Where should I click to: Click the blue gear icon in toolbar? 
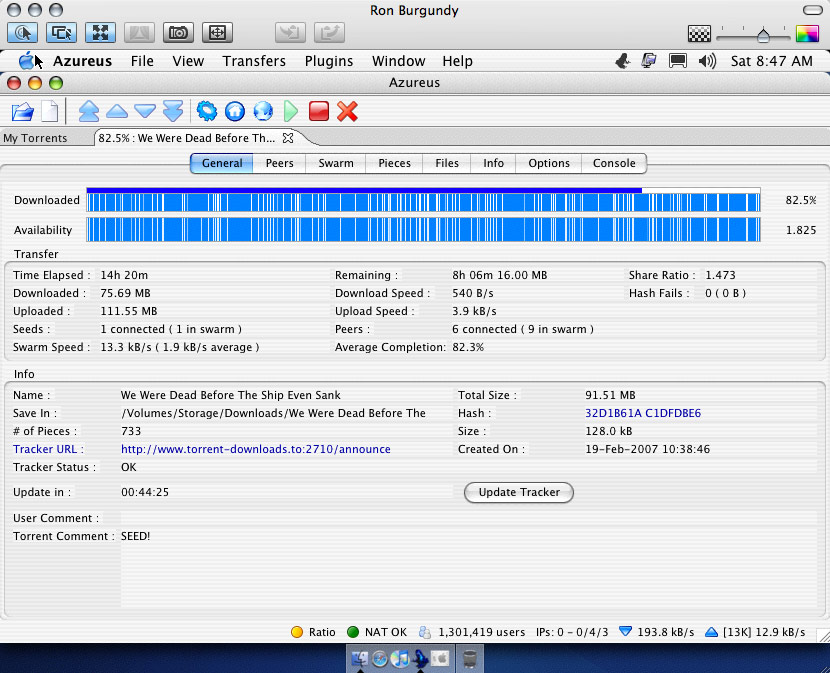[207, 112]
